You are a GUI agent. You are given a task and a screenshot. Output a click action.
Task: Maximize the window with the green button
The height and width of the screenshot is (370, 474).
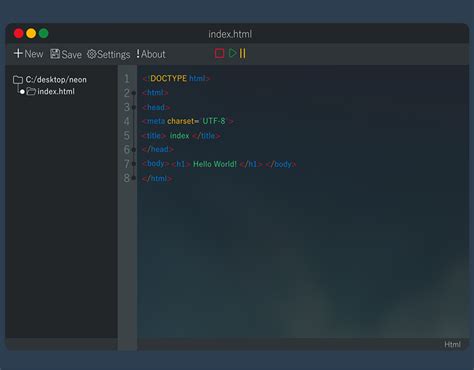coord(44,33)
